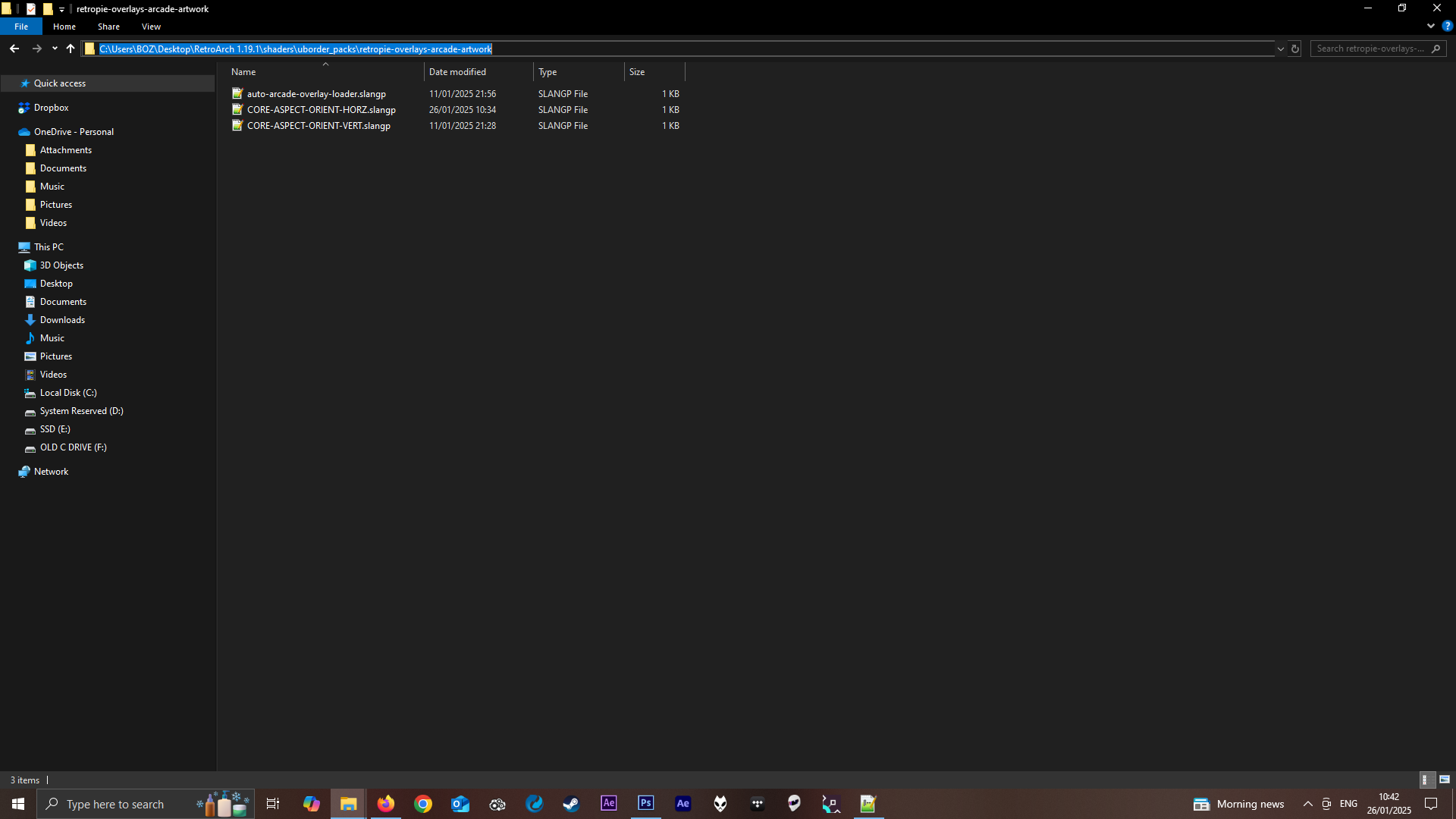Open Photoshop from the taskbar
Viewport: 1456px width, 819px height.
[645, 803]
